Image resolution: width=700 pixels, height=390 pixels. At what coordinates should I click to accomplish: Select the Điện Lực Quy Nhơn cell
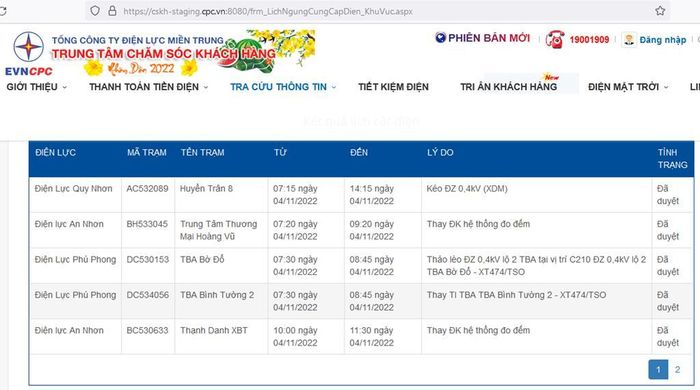pyautogui.click(x=74, y=189)
